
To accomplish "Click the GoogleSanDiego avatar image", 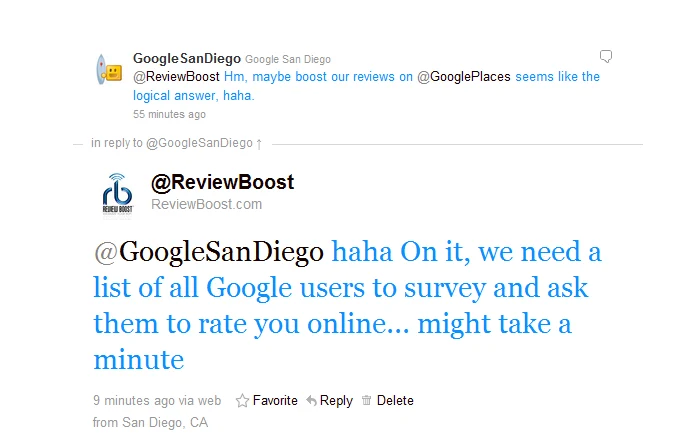I will click(x=109, y=70).
